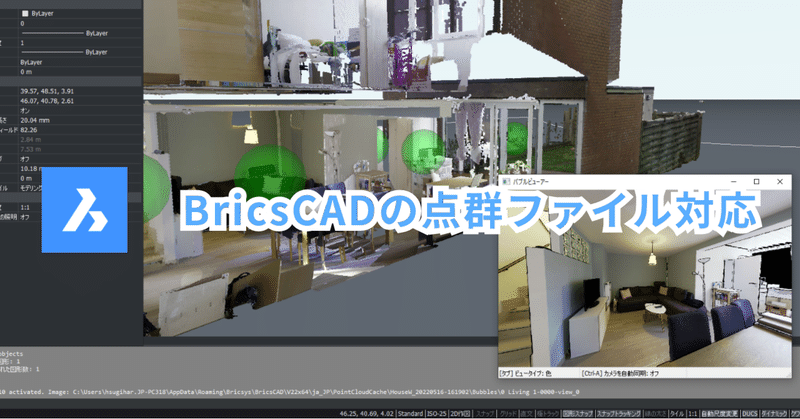The image size is (800, 419).
Task: Toggle 図形スナップ entity snap in the status bar
Action: pyautogui.click(x=578, y=413)
